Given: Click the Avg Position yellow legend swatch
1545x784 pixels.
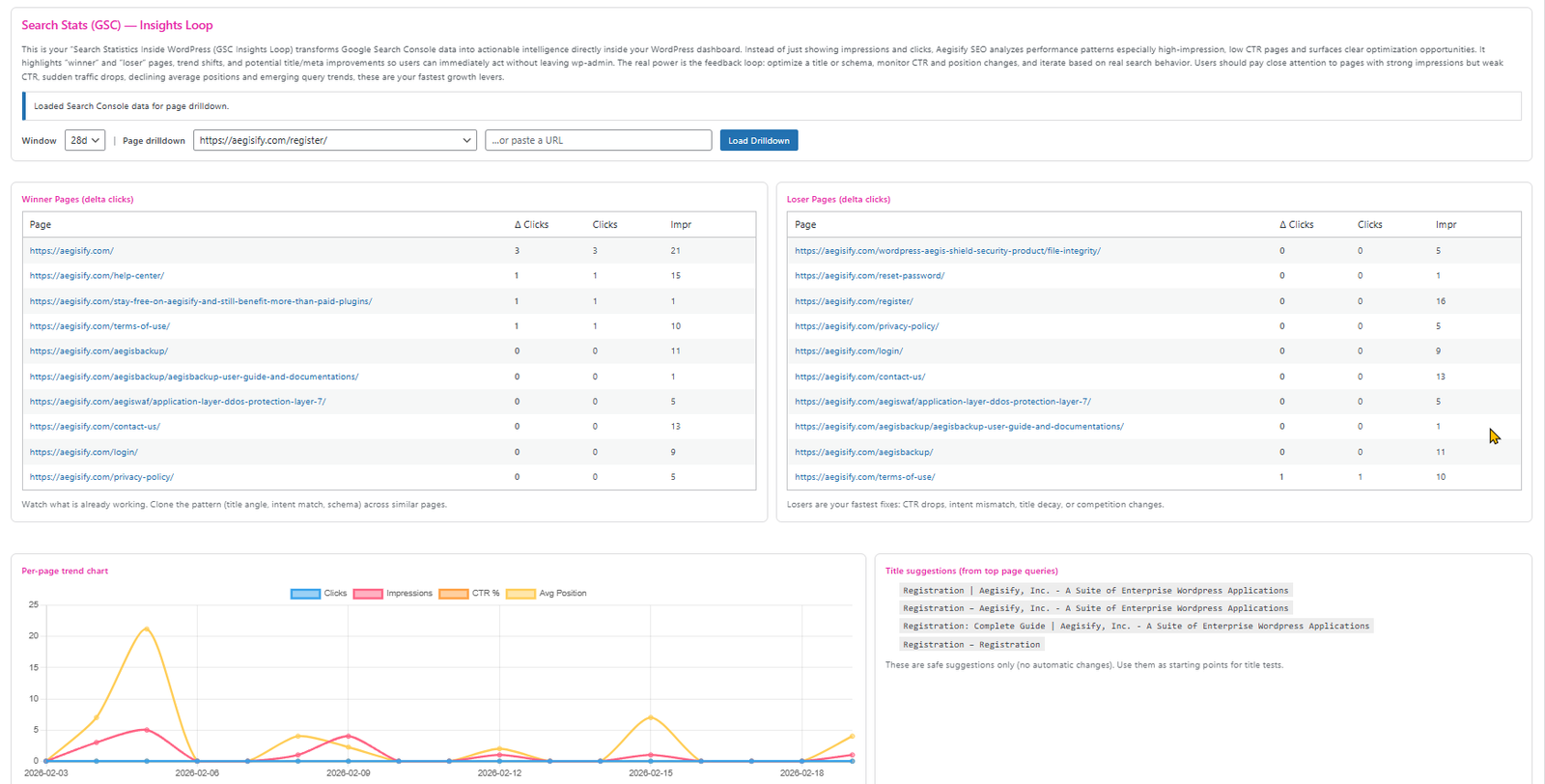Looking at the screenshot, I should [x=520, y=594].
